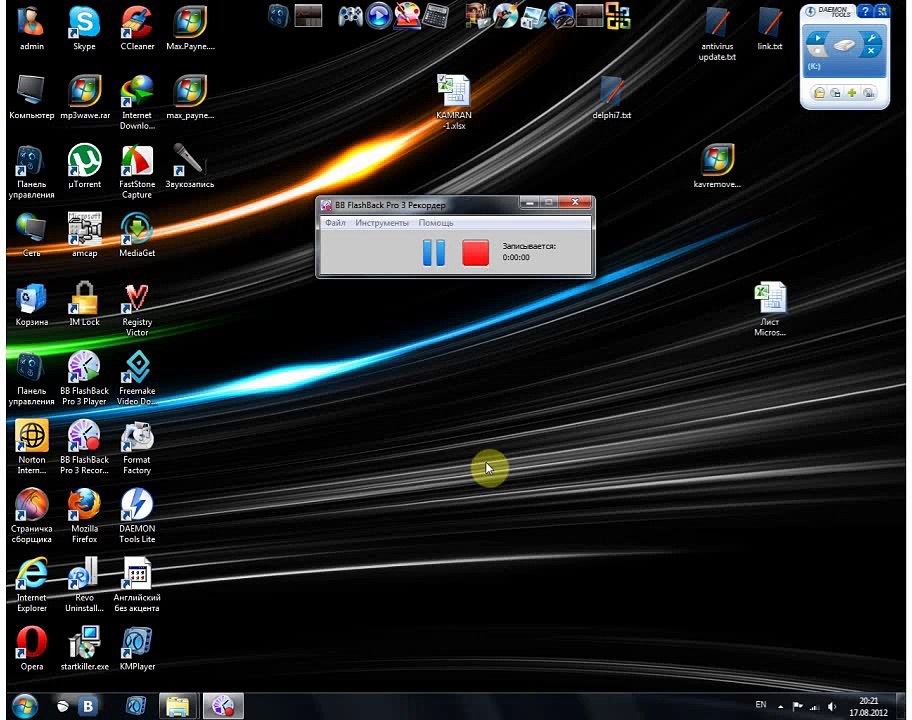The width and height of the screenshot is (912, 720).
Task: Click the BB FlashBack Pro 3 Рекордер title bar
Action: pos(419,205)
